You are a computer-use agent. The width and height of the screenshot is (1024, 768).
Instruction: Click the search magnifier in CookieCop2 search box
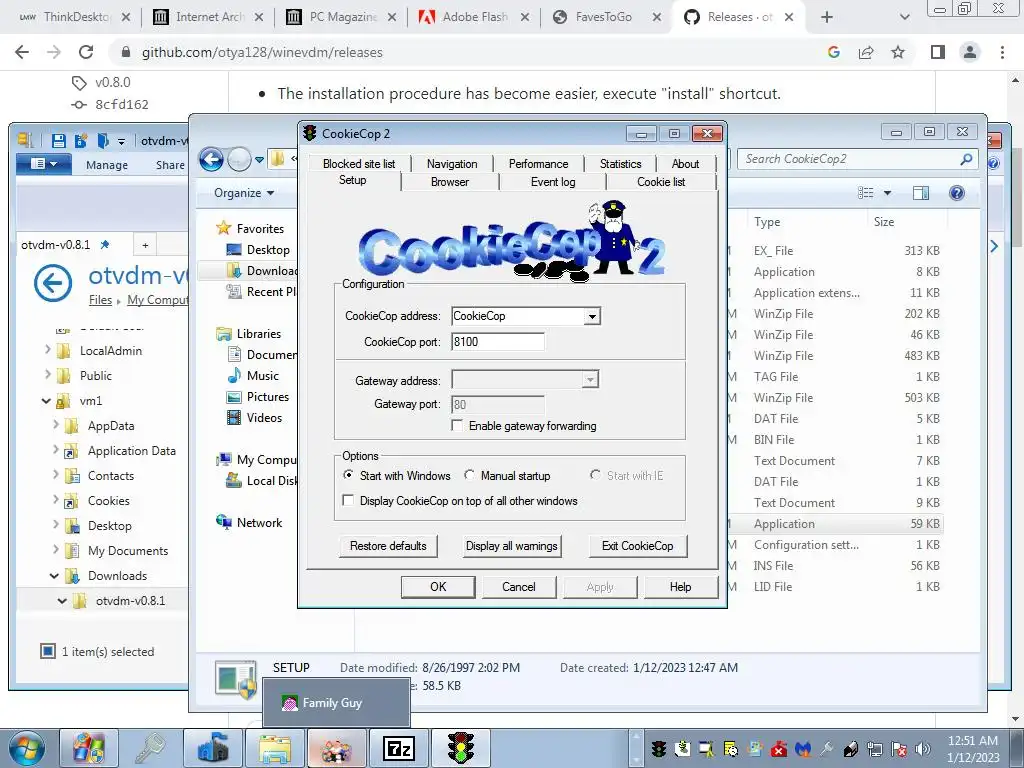967,159
